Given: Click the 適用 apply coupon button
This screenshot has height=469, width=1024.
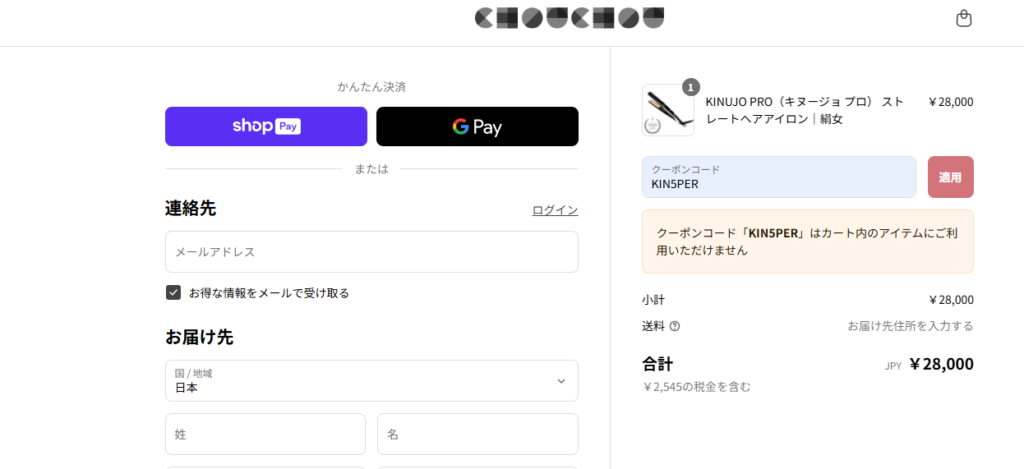Looking at the screenshot, I should 950,177.
